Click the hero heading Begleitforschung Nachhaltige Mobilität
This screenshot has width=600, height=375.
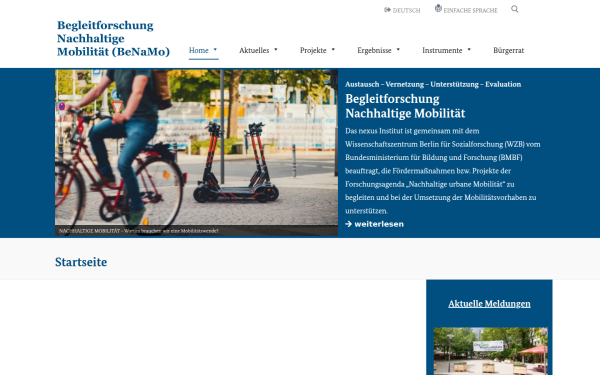pos(405,106)
